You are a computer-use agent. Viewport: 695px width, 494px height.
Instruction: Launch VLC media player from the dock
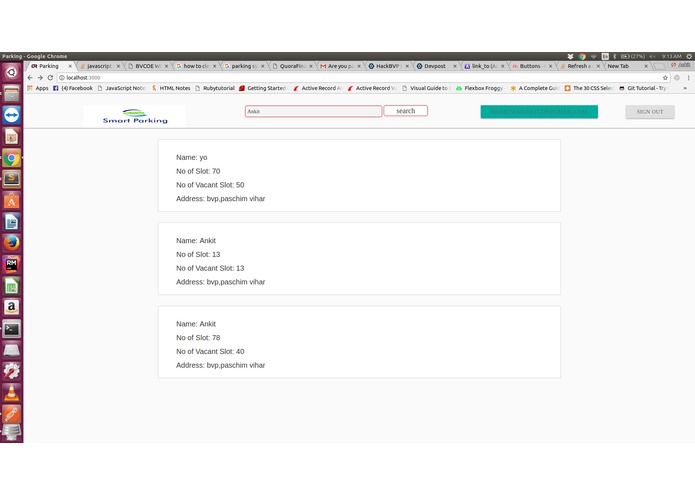point(12,393)
